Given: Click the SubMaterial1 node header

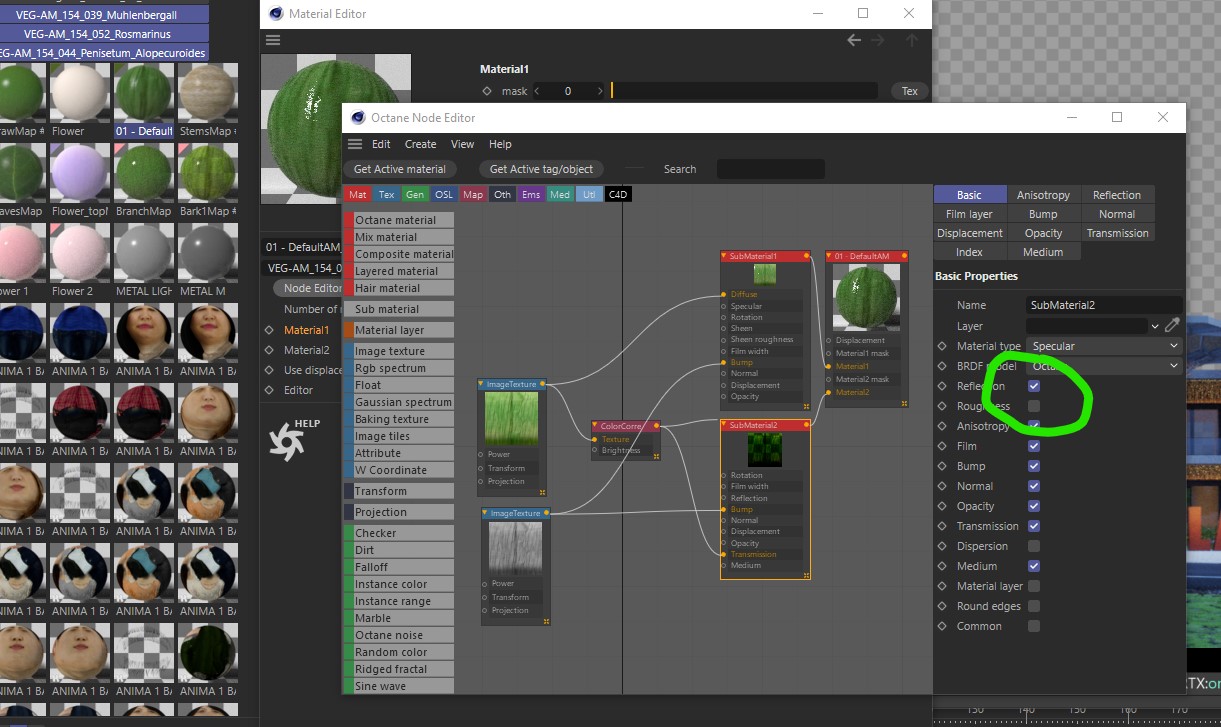Looking at the screenshot, I should tap(765, 256).
